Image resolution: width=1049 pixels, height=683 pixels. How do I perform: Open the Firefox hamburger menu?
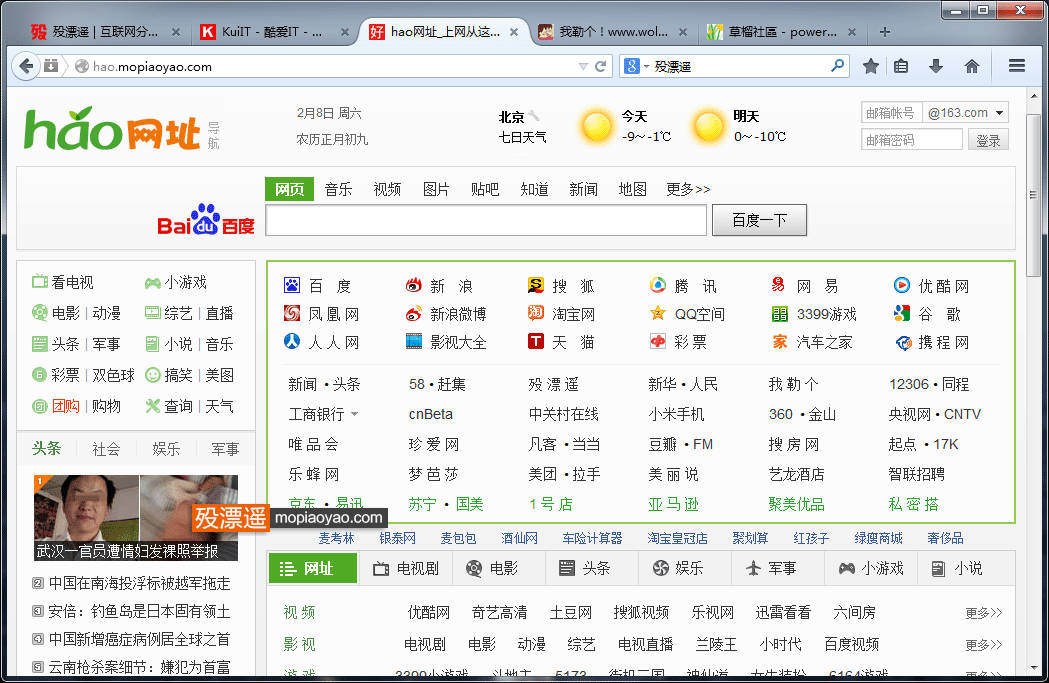(1017, 66)
